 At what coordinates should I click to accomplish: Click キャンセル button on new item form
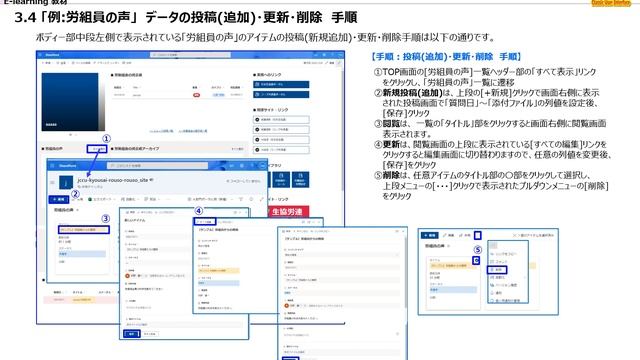(x=150, y=334)
